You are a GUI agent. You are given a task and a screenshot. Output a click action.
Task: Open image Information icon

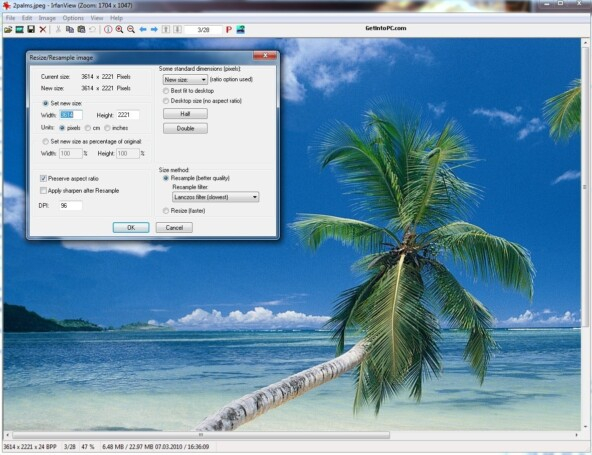tap(108, 29)
